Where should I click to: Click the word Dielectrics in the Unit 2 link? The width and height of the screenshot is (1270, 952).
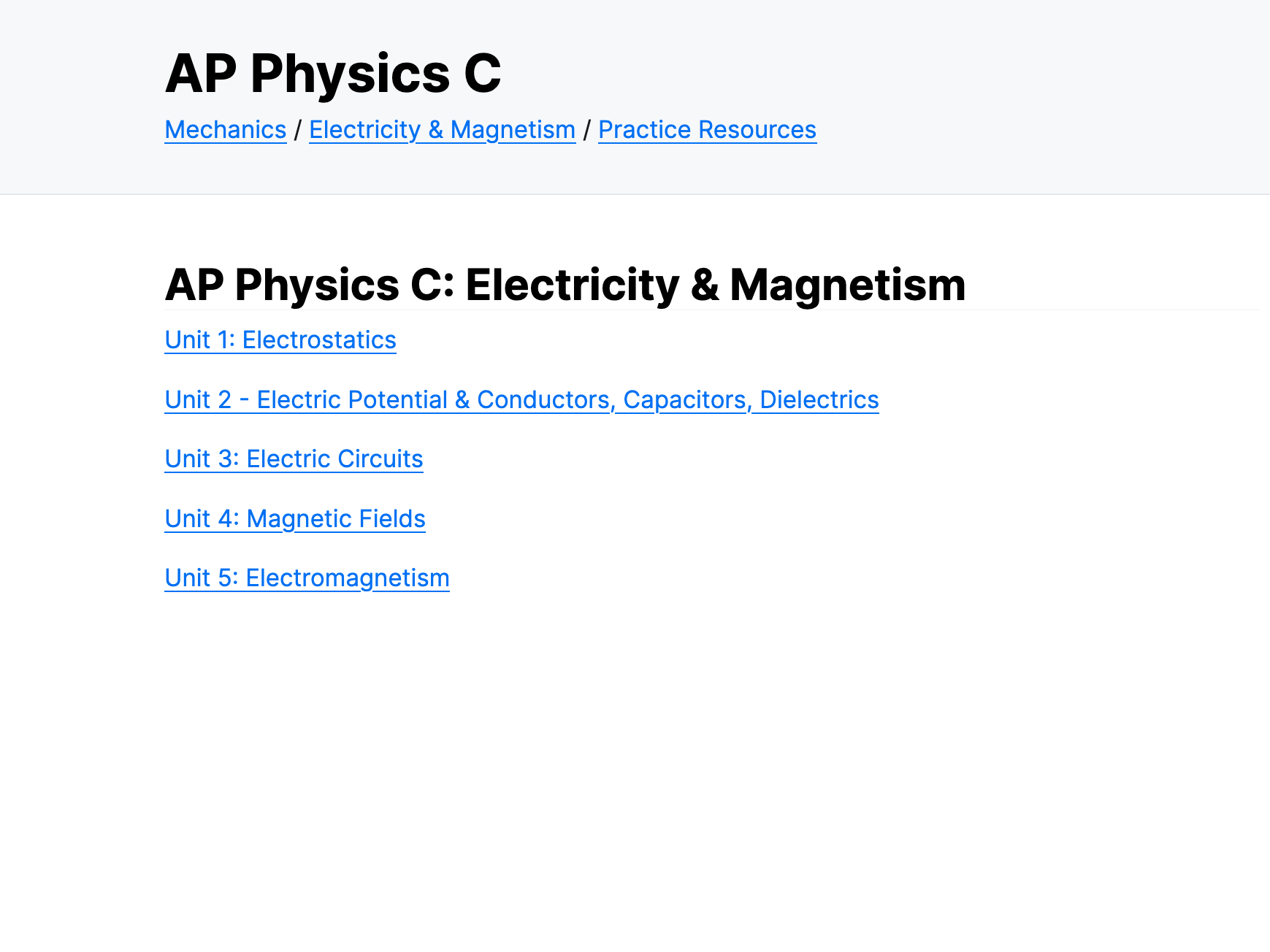(819, 400)
